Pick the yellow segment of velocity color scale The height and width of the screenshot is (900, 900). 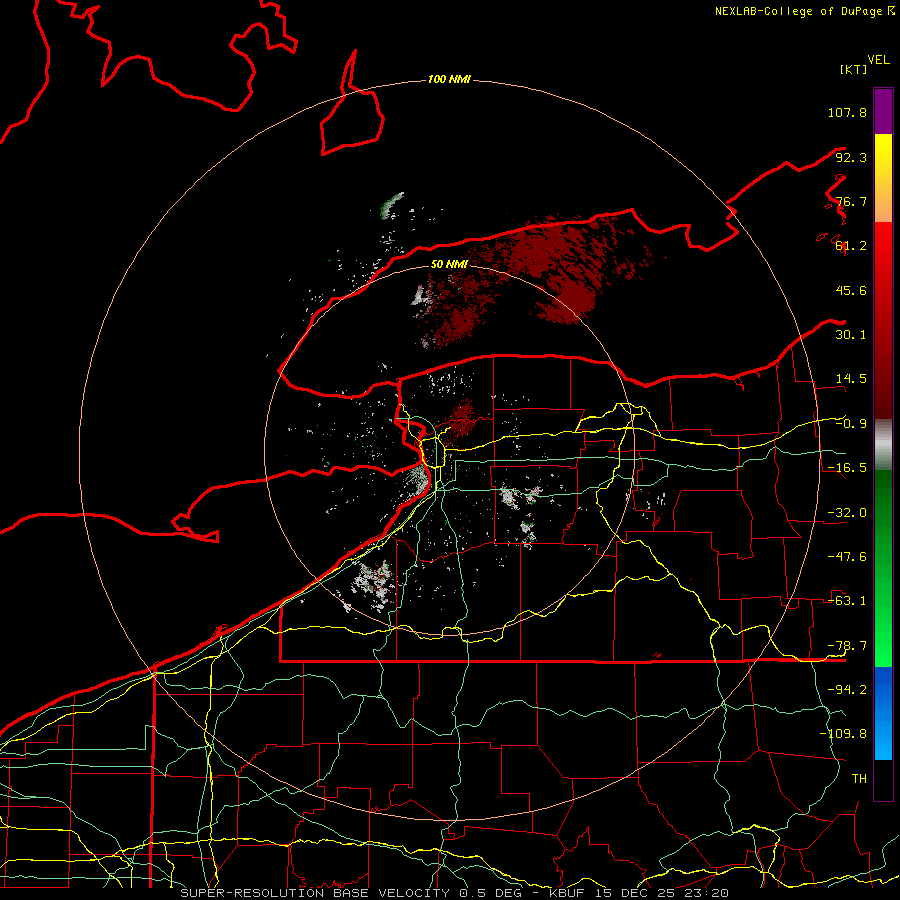coord(883,178)
